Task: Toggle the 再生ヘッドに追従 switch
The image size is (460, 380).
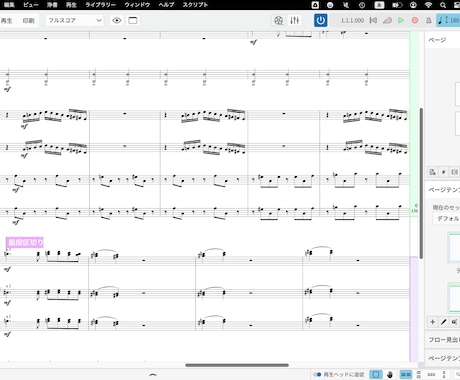Action: point(317,374)
